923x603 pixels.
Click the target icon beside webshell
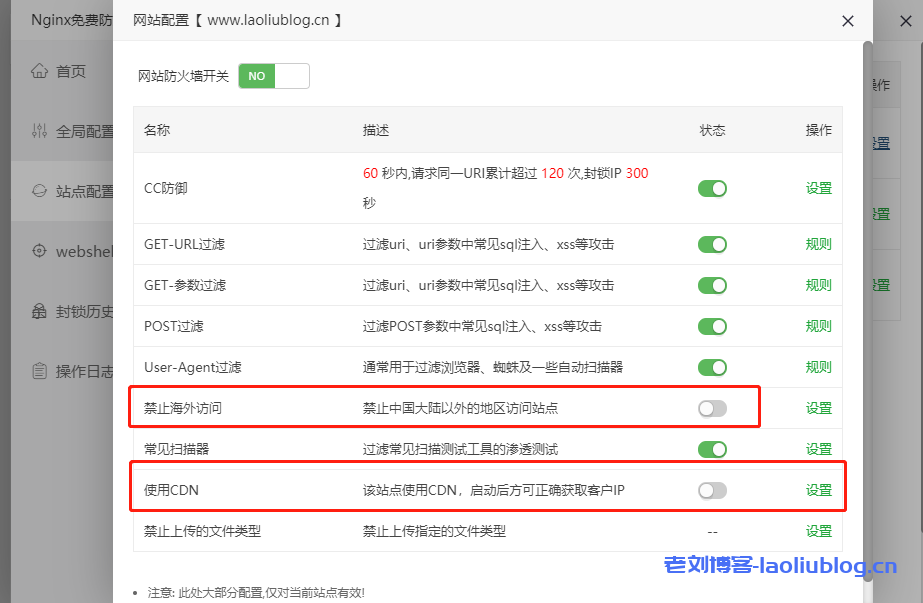[x=40, y=251]
